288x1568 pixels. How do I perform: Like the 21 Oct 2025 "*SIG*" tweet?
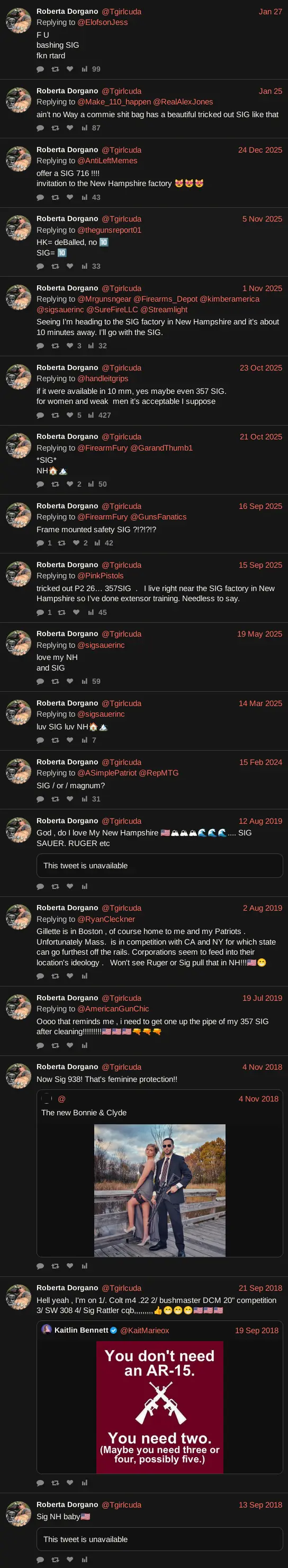74,485
